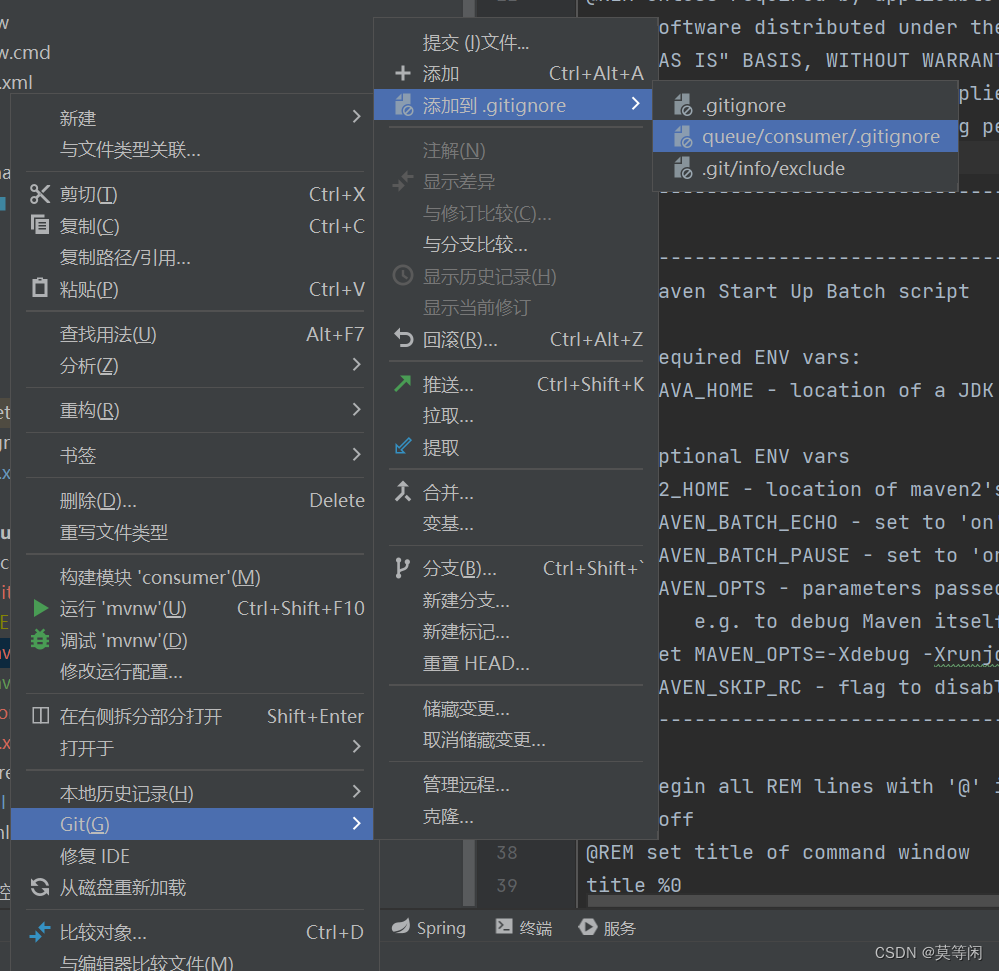999x971 pixels.
Task: Click the Paste clipboard icon
Action: pyautogui.click(x=40, y=290)
